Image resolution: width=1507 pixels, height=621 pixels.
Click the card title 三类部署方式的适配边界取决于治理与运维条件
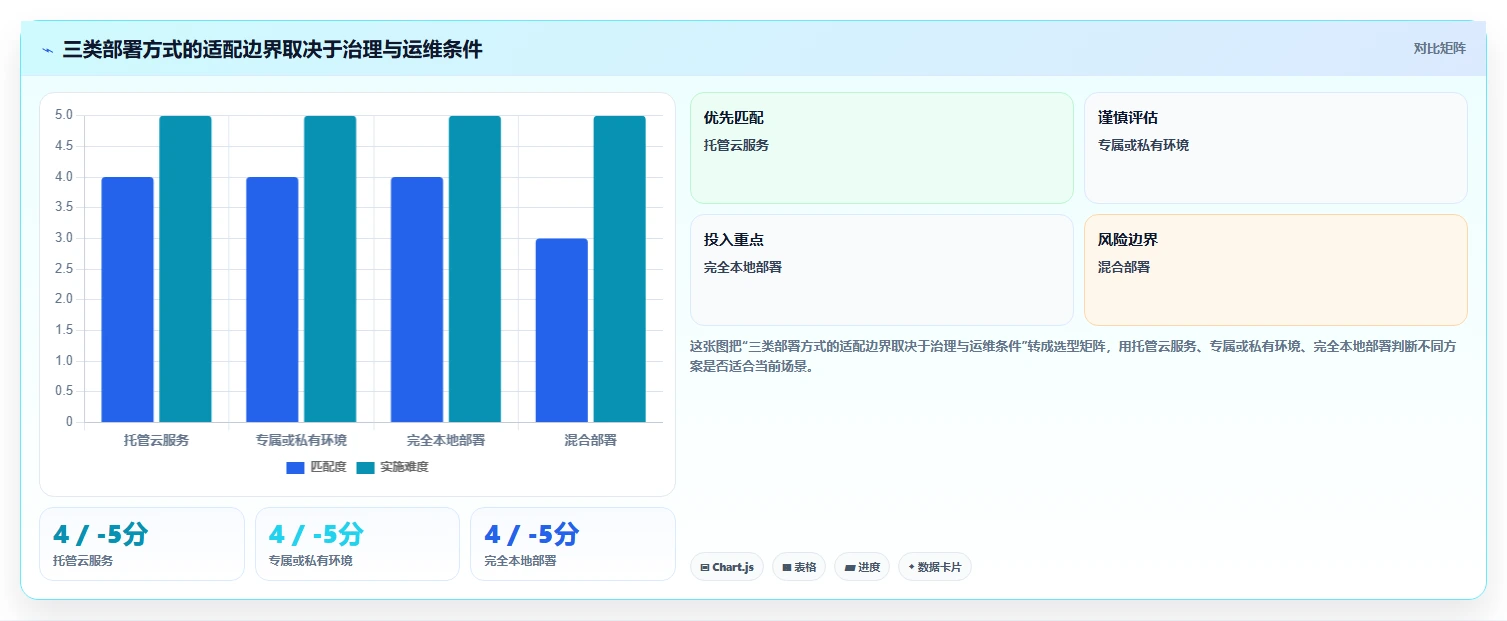[x=272, y=50]
